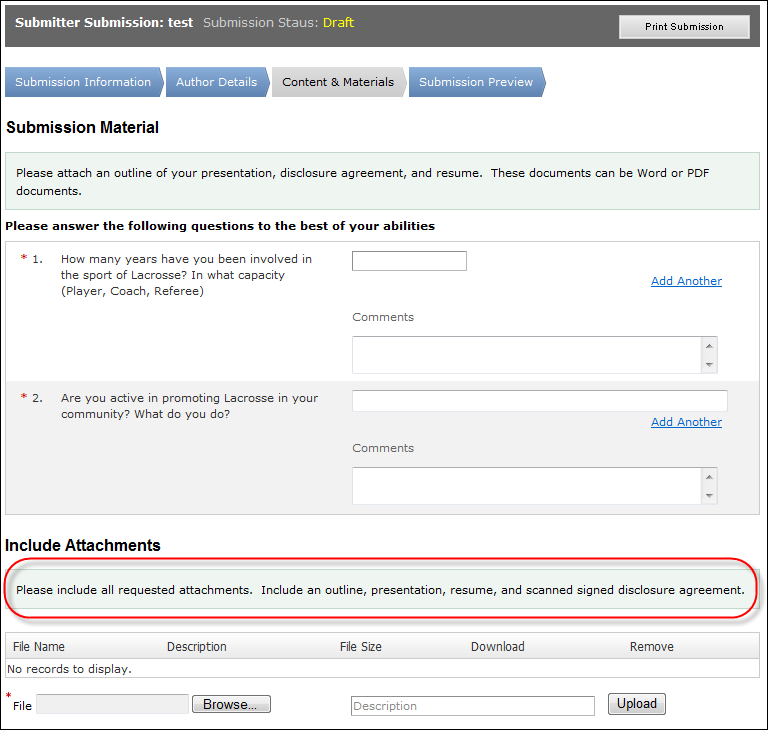Click the Browse button to choose a file
768x730 pixels.
click(x=230, y=705)
